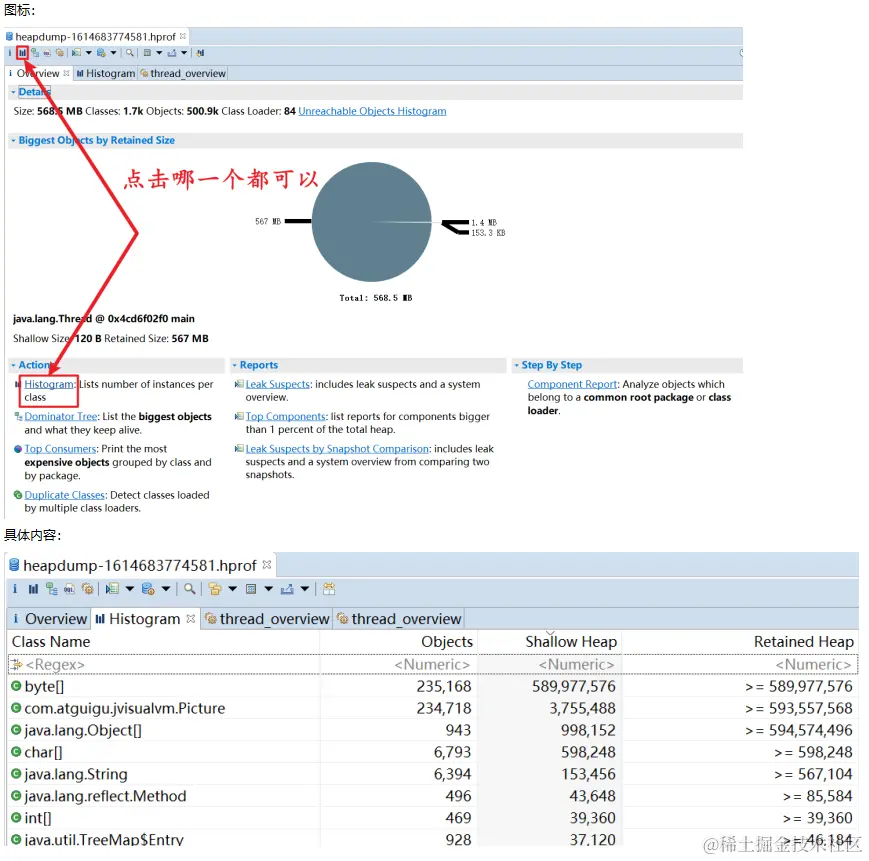Open the Top Consumers link
This screenshot has height=861, width=869.
60,449
